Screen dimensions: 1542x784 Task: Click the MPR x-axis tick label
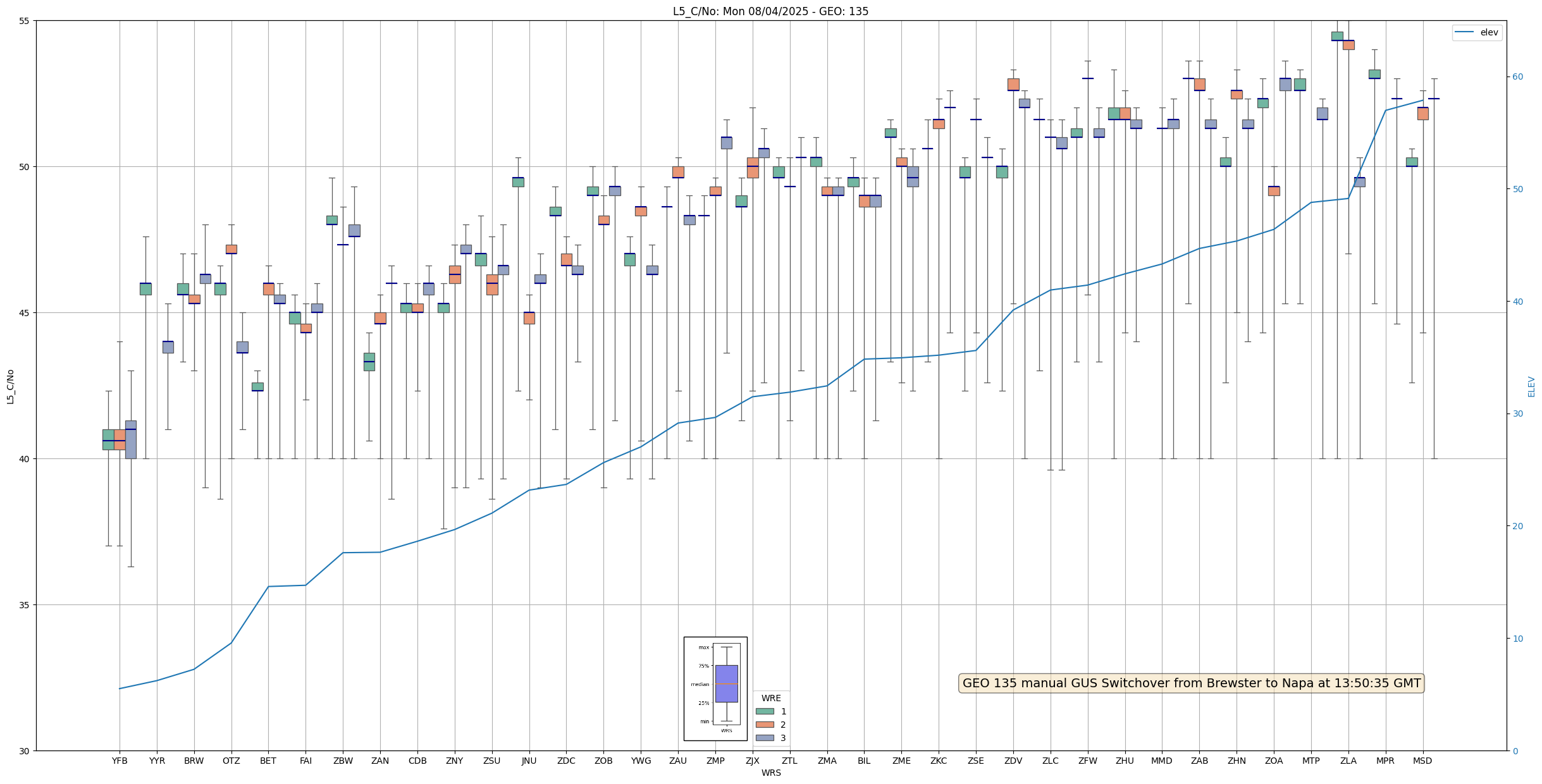click(x=1385, y=761)
